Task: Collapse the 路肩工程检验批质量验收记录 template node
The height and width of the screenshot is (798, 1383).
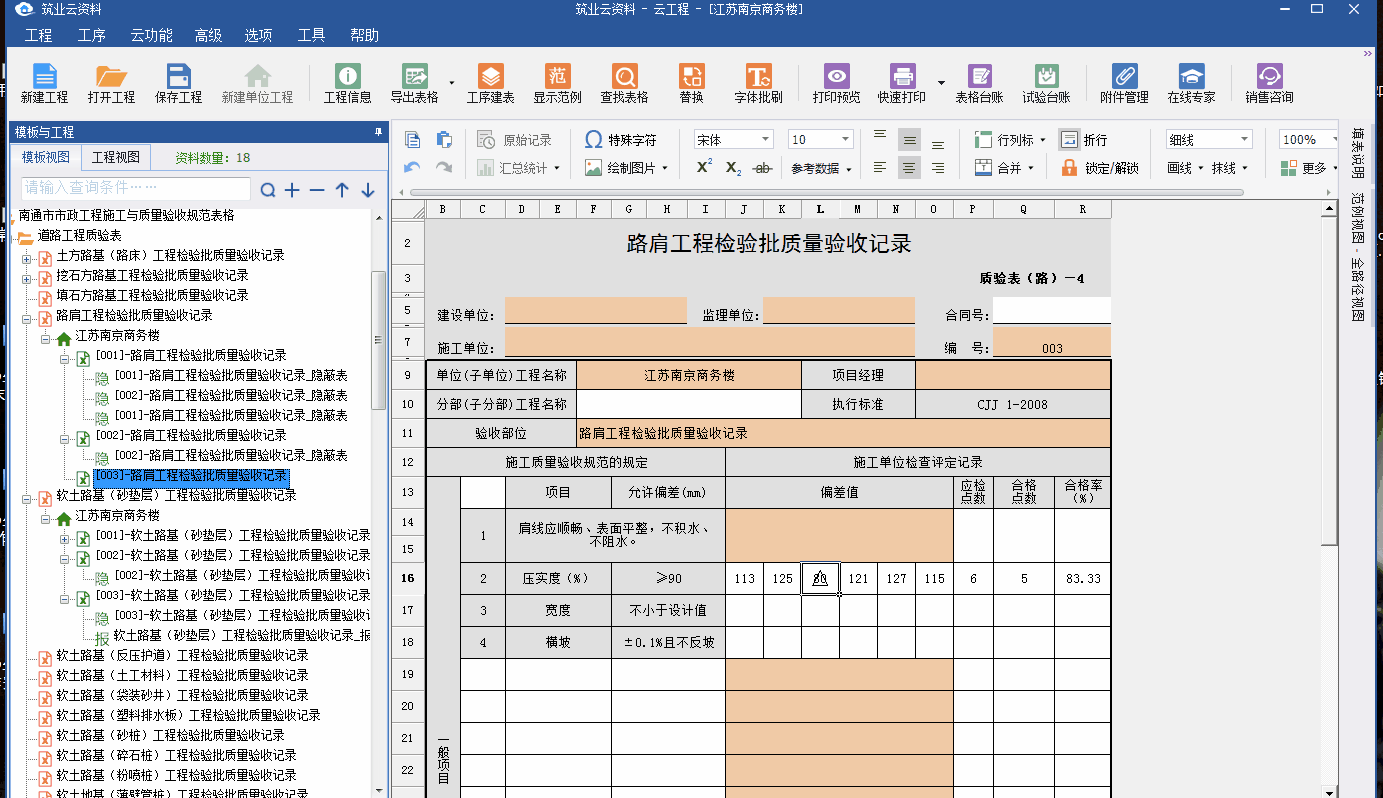Action: (27, 316)
